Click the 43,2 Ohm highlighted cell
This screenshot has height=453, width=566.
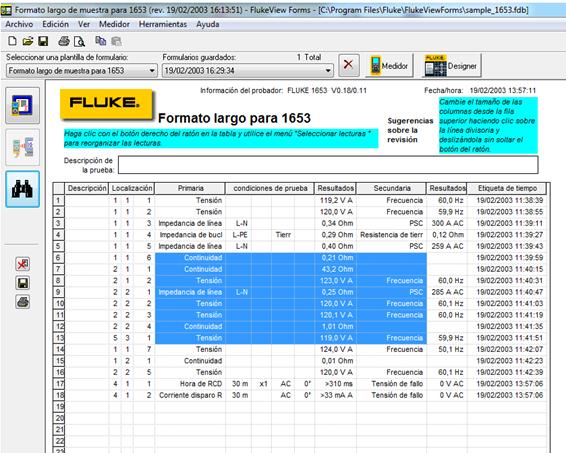tap(336, 269)
